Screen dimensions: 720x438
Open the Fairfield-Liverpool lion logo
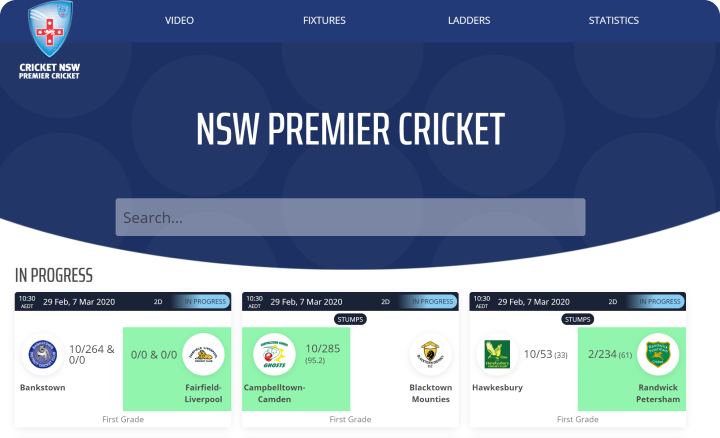click(x=203, y=354)
